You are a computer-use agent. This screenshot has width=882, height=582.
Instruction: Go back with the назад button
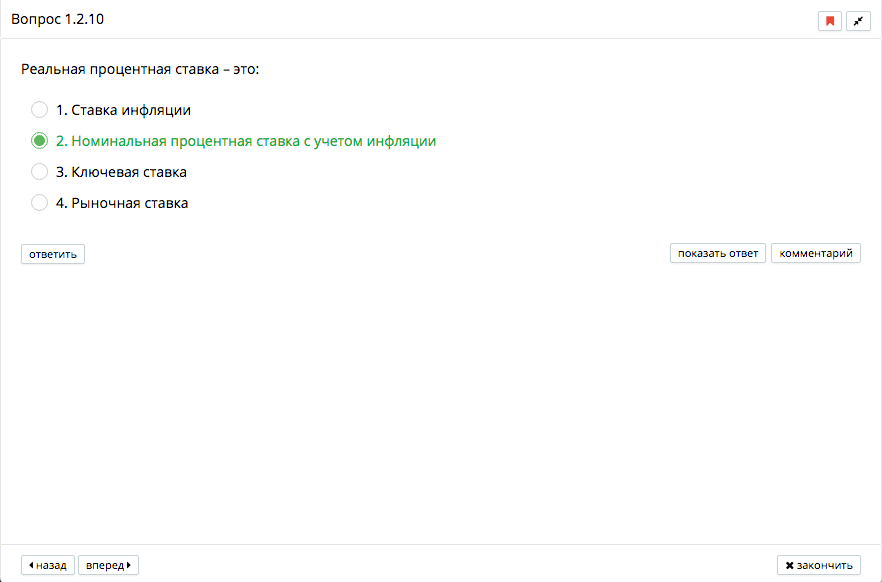(x=48, y=566)
